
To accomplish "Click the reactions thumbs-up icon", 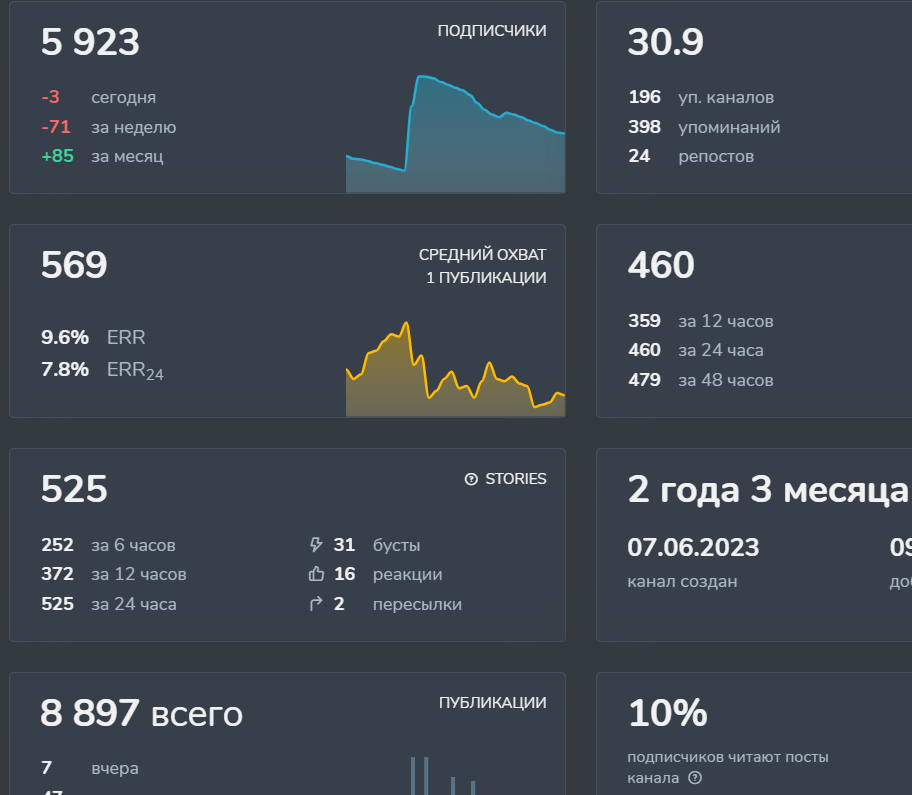I will pos(316,574).
